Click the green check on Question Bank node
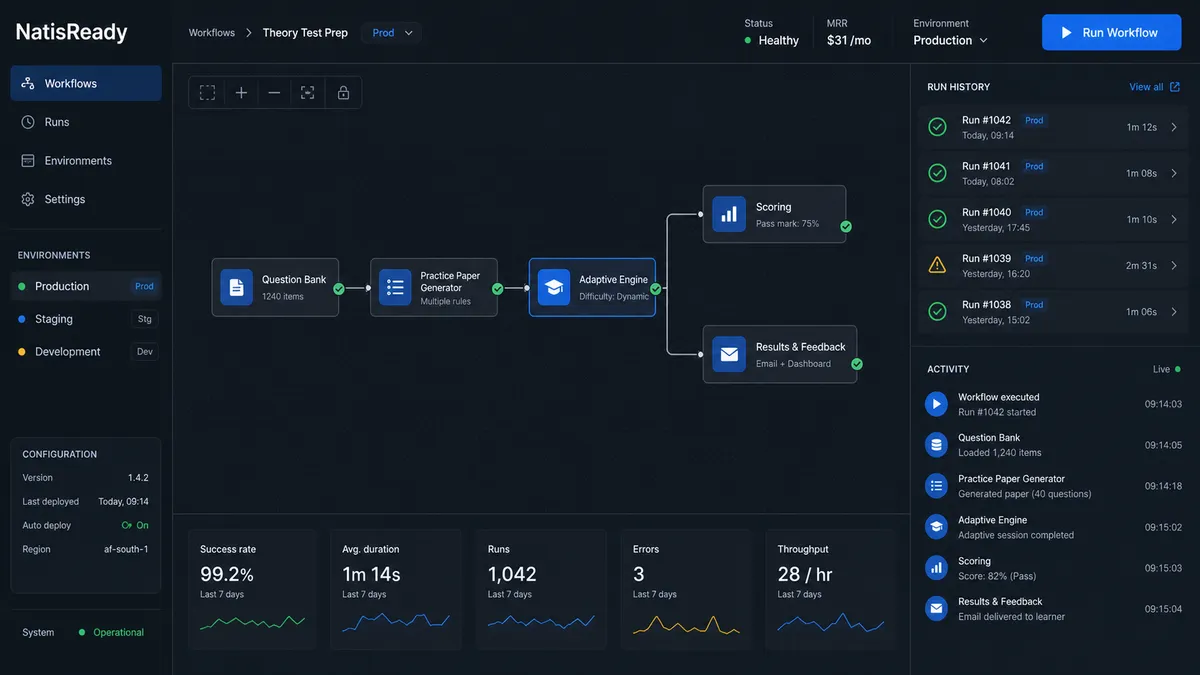1200x675 pixels. point(338,289)
